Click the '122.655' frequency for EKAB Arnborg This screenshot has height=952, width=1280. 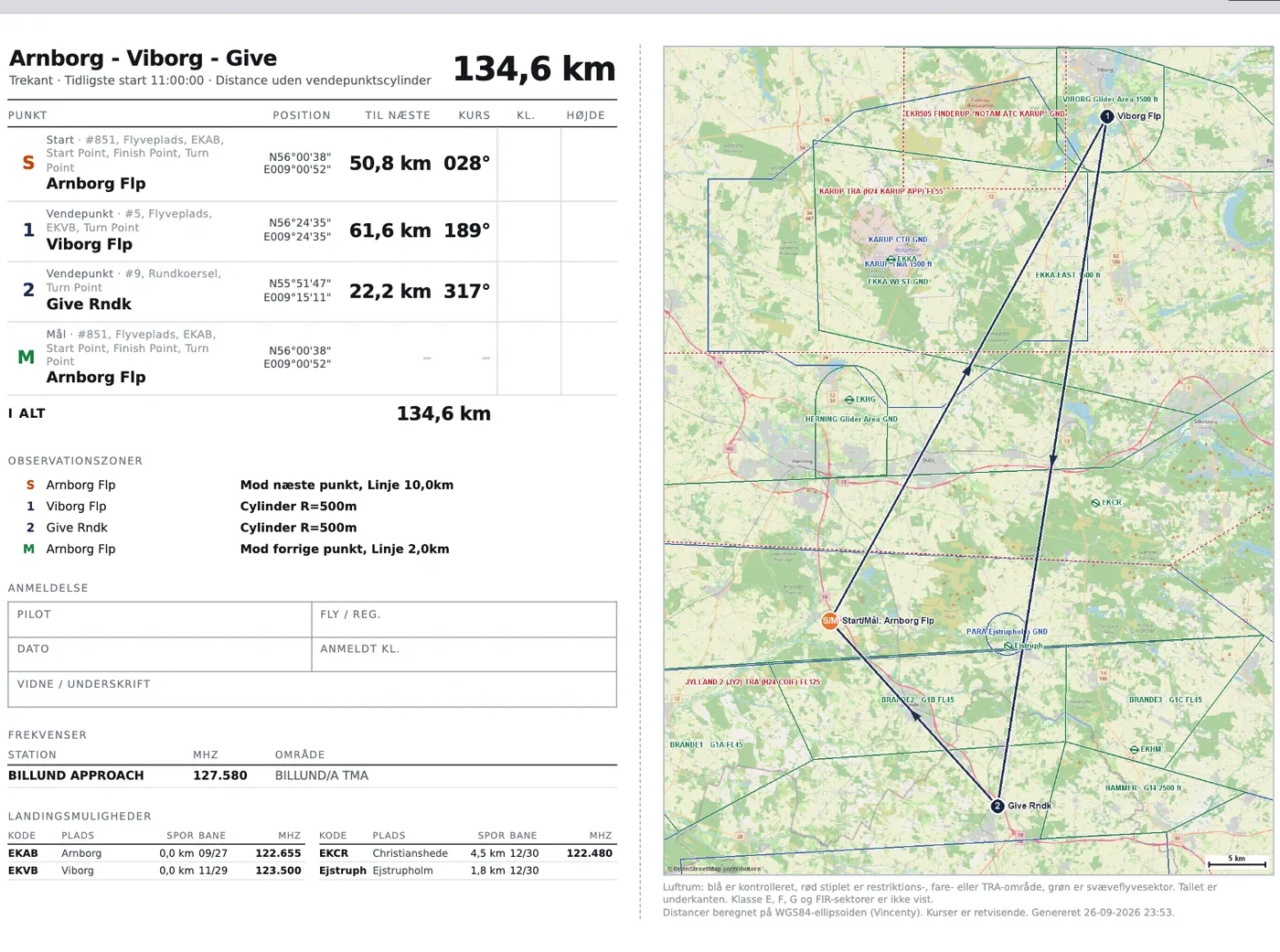(x=278, y=853)
